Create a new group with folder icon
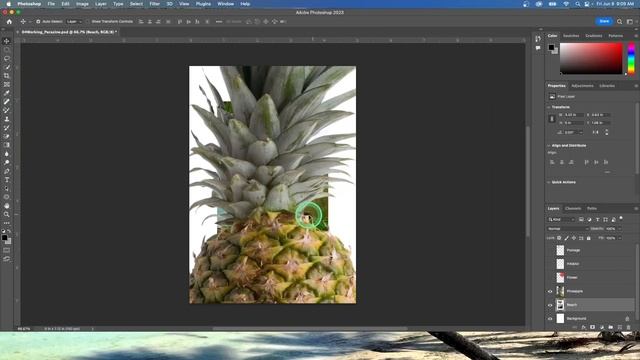Image resolution: width=640 pixels, height=360 pixels. click(611, 327)
